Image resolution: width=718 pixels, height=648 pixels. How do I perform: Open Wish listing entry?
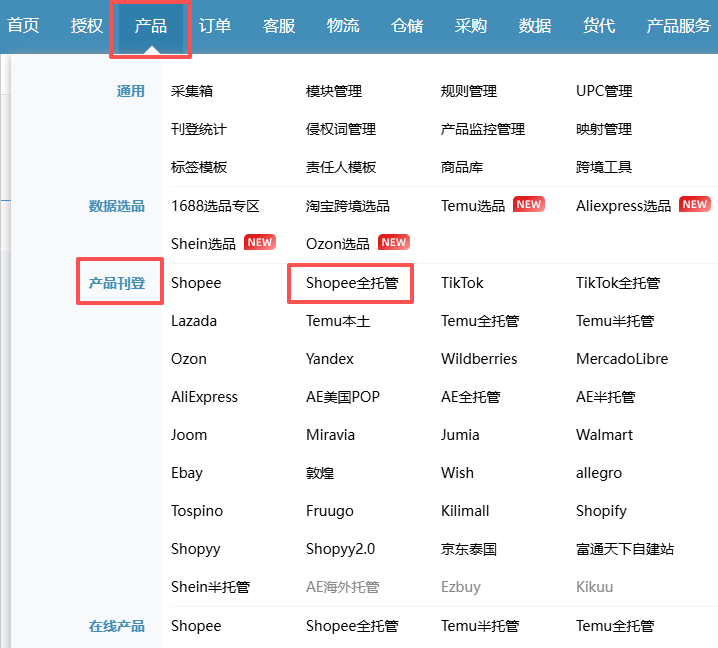(457, 473)
